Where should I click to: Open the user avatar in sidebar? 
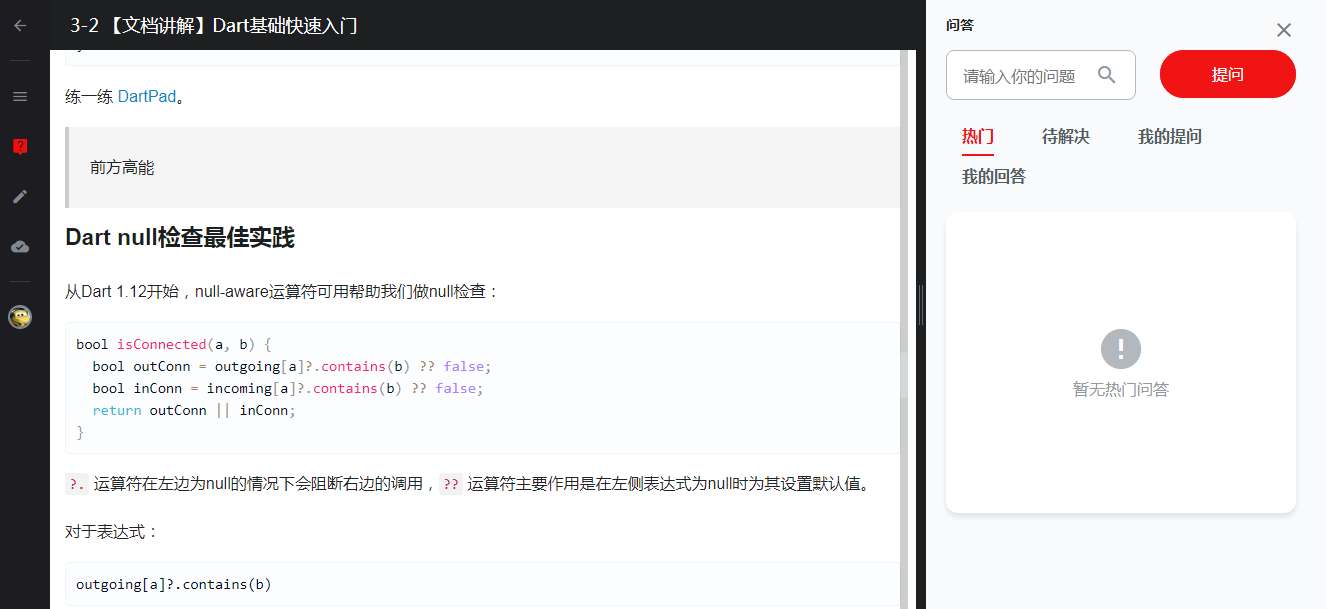pos(20,318)
